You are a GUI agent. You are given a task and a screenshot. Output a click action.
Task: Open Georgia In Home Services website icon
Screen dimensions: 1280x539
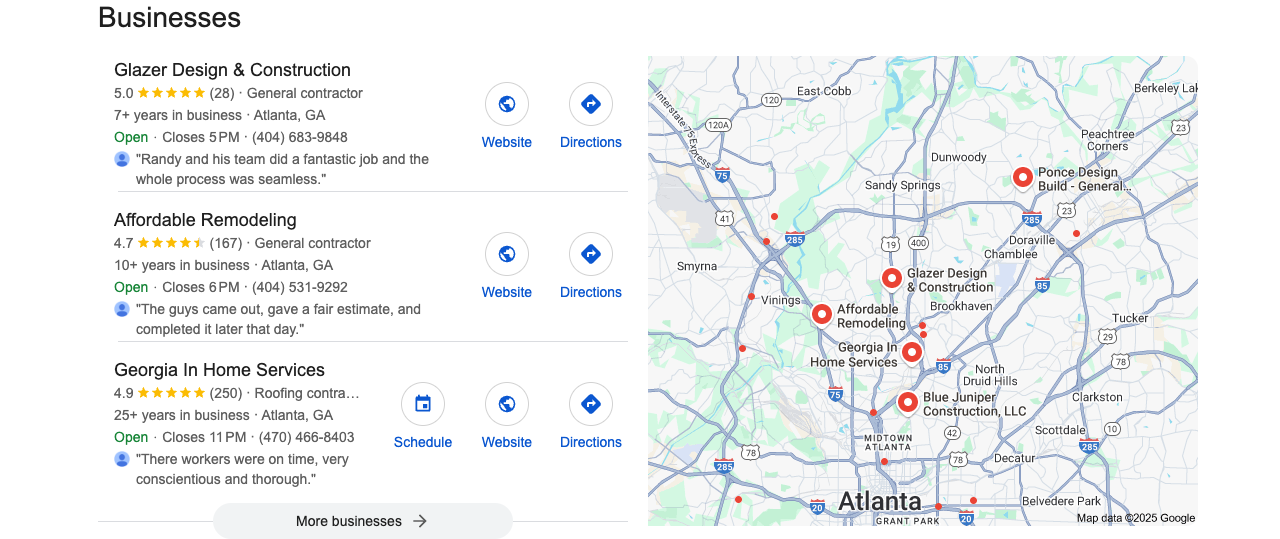pos(507,404)
